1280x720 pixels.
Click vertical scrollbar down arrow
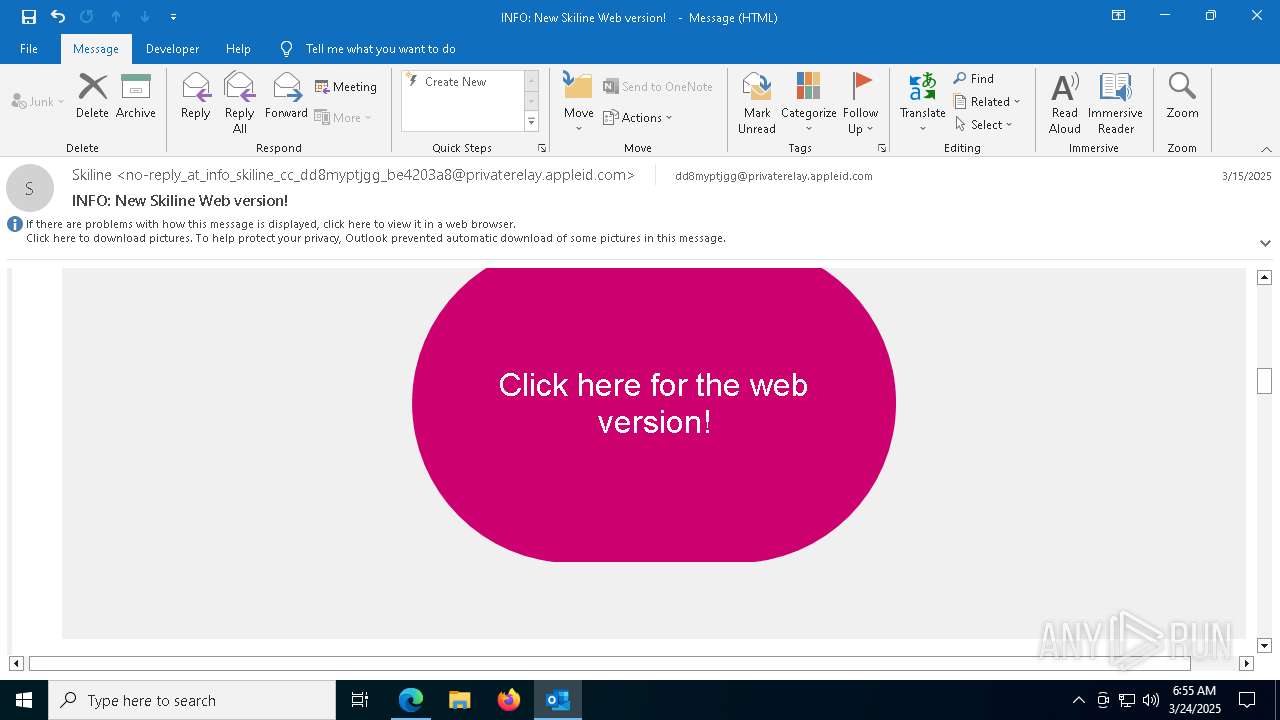pos(1264,646)
